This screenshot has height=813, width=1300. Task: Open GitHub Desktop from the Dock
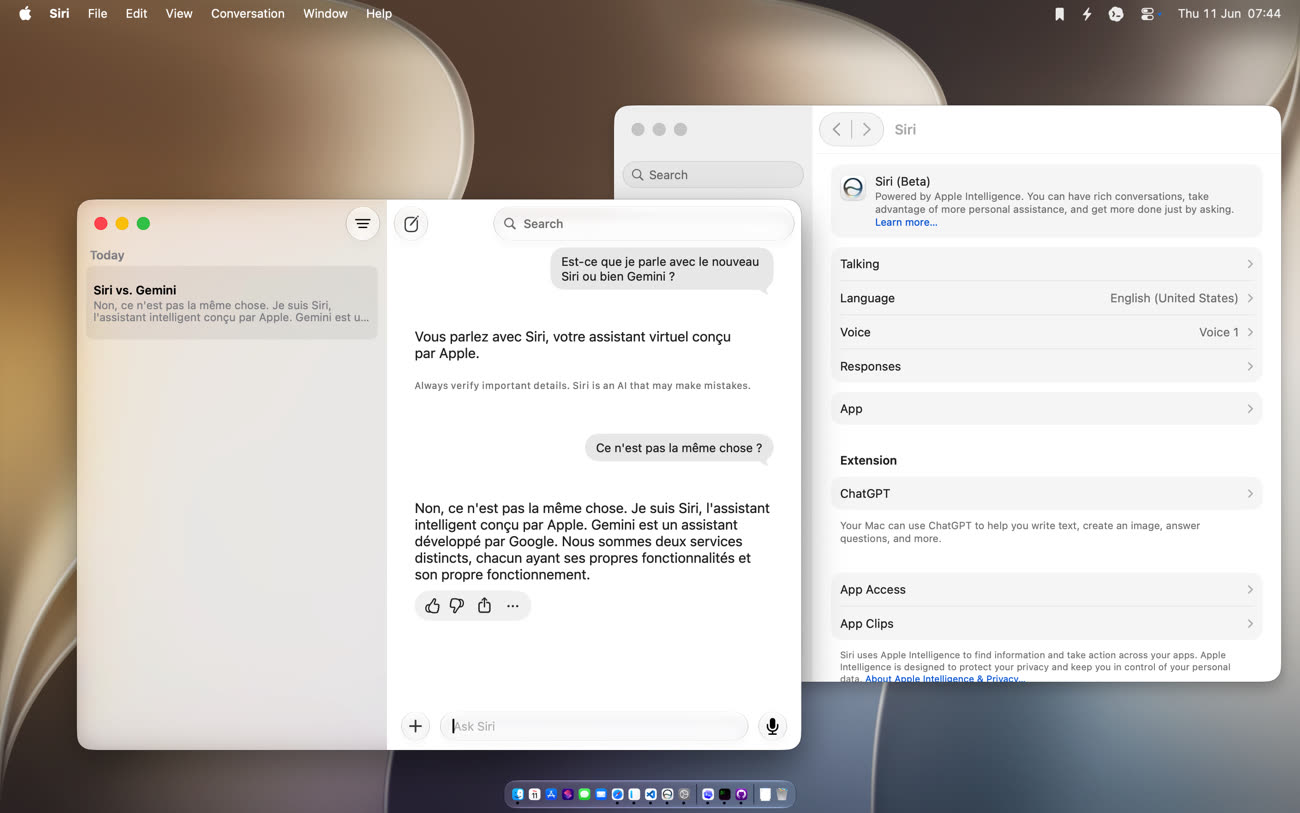point(741,794)
